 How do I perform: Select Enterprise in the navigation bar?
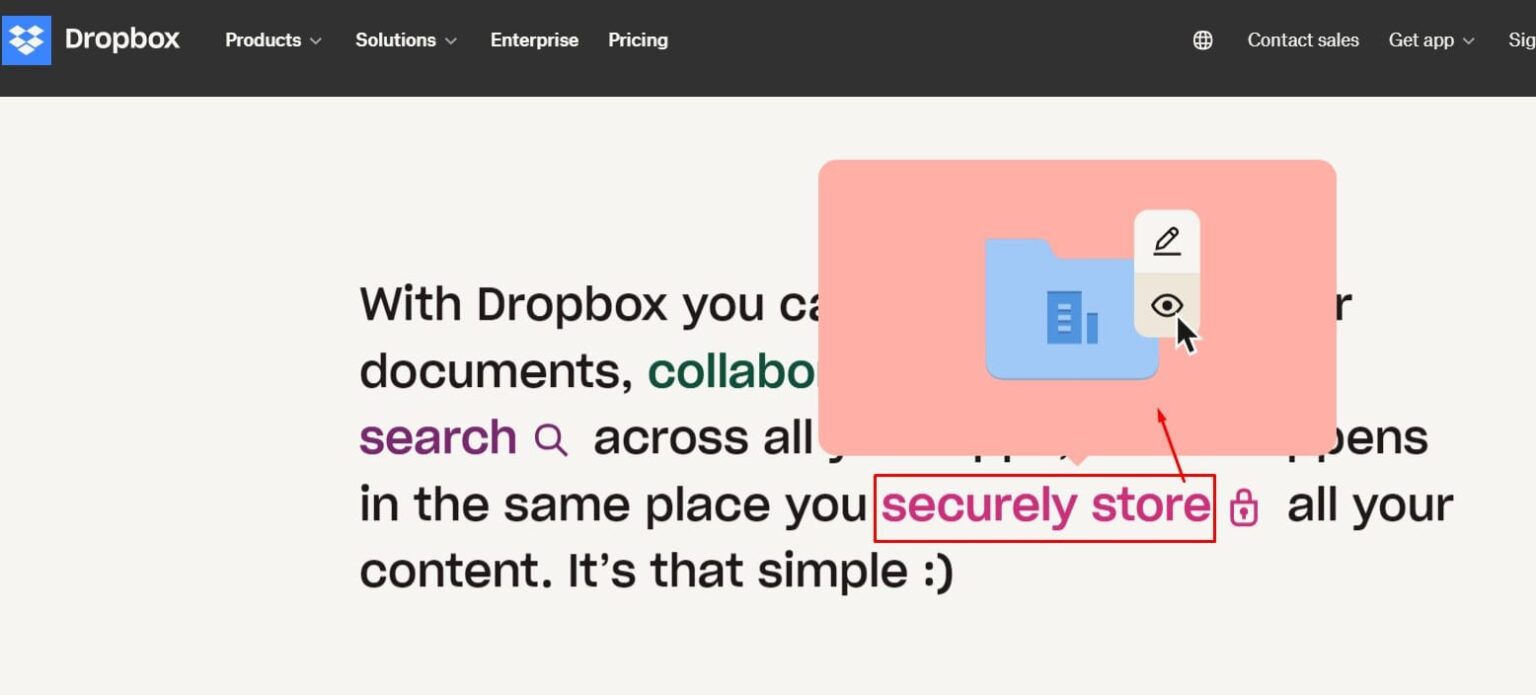point(533,40)
